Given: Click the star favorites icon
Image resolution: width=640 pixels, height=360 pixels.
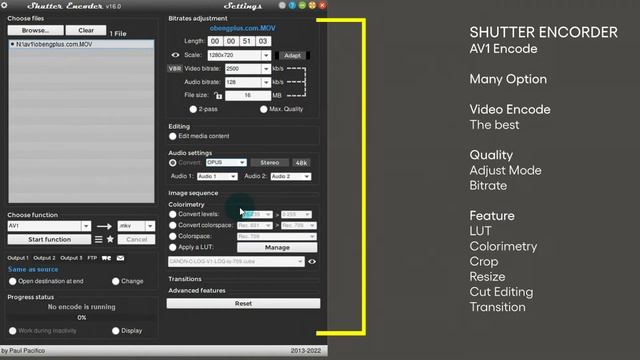Looking at the screenshot, I should point(110,240).
